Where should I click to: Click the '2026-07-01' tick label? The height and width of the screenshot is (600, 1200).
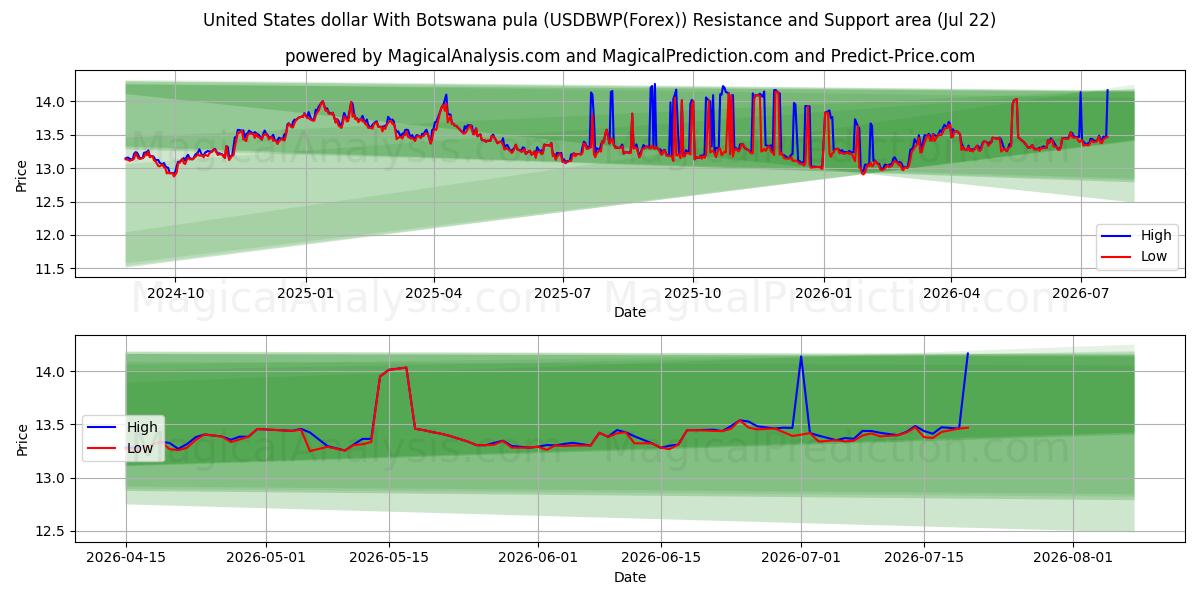pos(801,558)
